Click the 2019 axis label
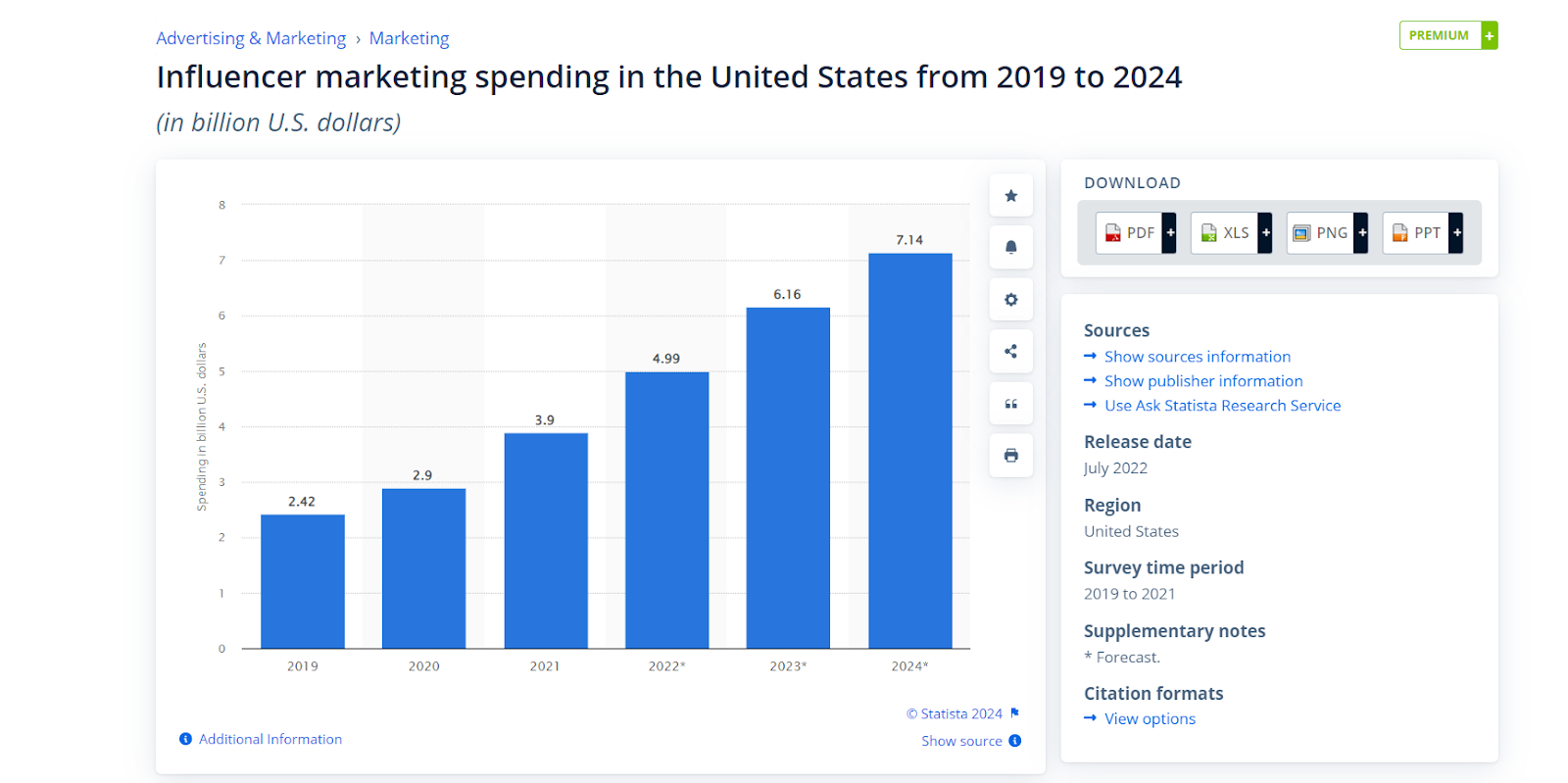Viewport: 1568px width, 783px height. click(302, 666)
